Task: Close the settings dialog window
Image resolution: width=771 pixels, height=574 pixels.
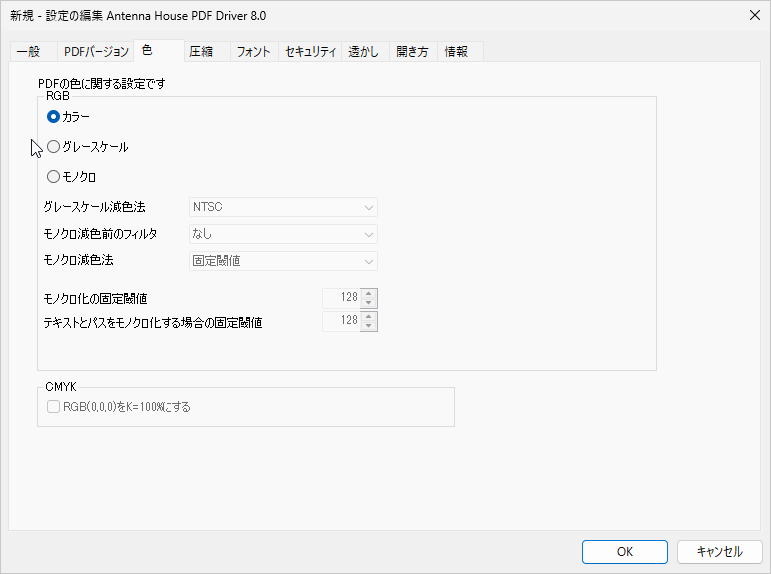Action: click(x=753, y=15)
